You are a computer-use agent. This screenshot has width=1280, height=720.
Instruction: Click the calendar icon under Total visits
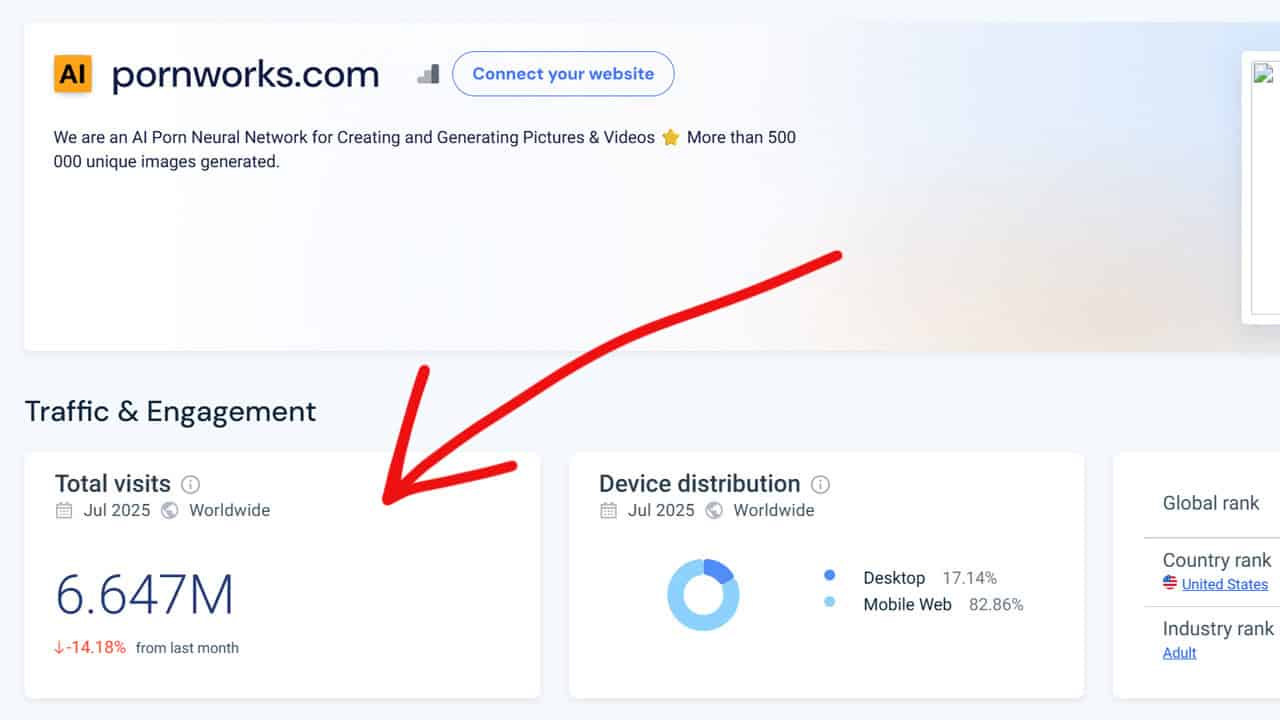[x=64, y=511]
